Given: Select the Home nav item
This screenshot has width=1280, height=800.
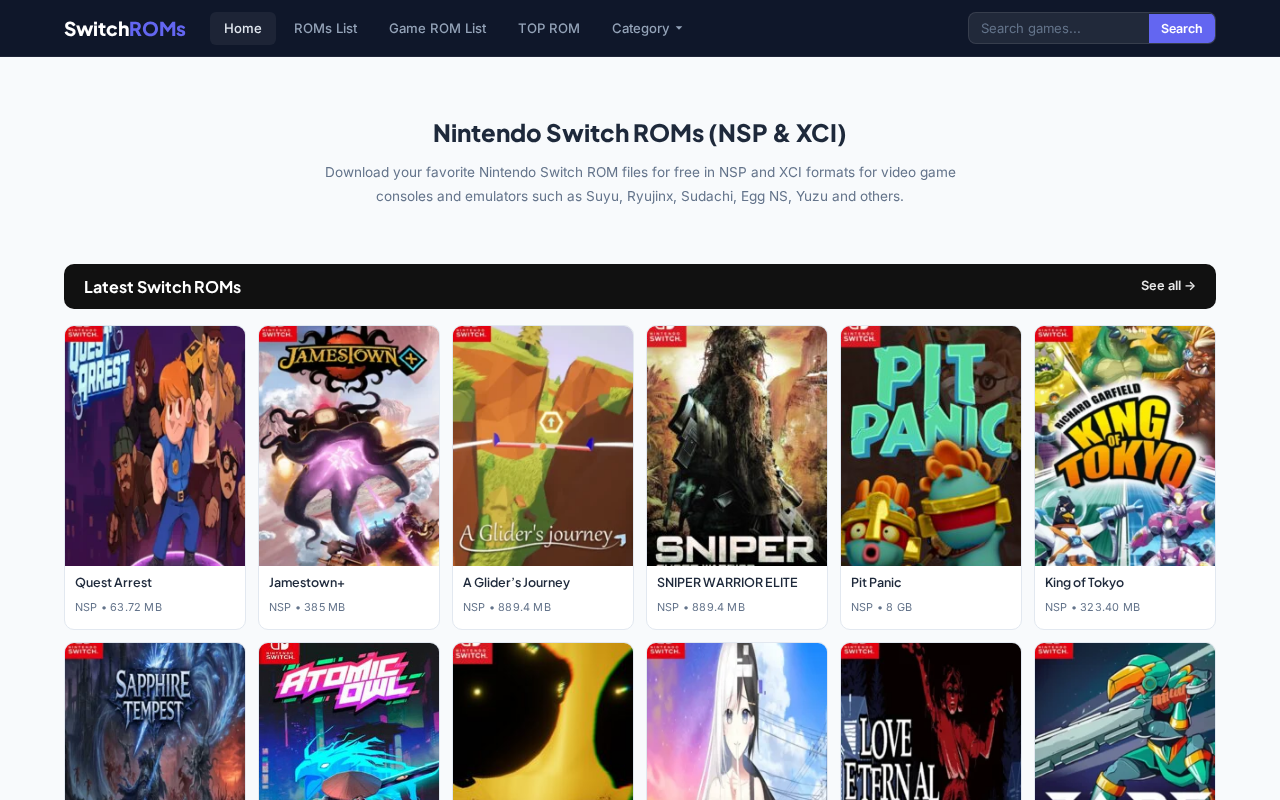Looking at the screenshot, I should tap(243, 28).
